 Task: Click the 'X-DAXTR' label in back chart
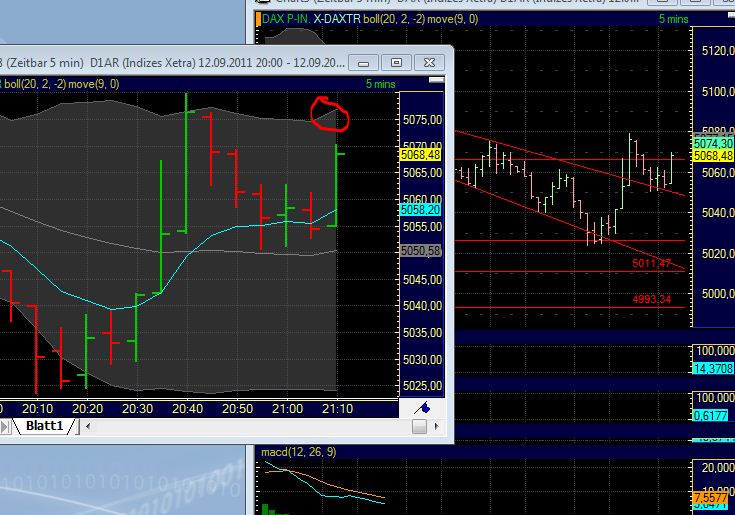coord(337,19)
